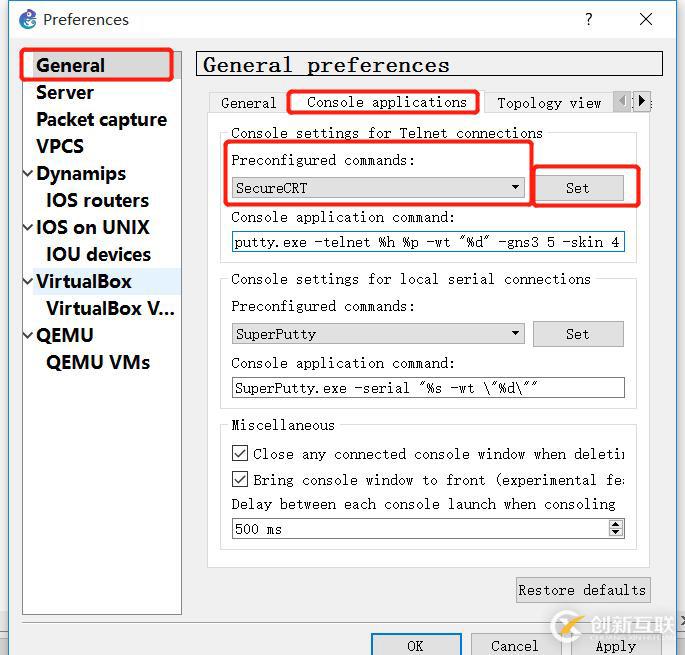Click the Apply button
The height and width of the screenshot is (655, 685).
[x=616, y=645]
